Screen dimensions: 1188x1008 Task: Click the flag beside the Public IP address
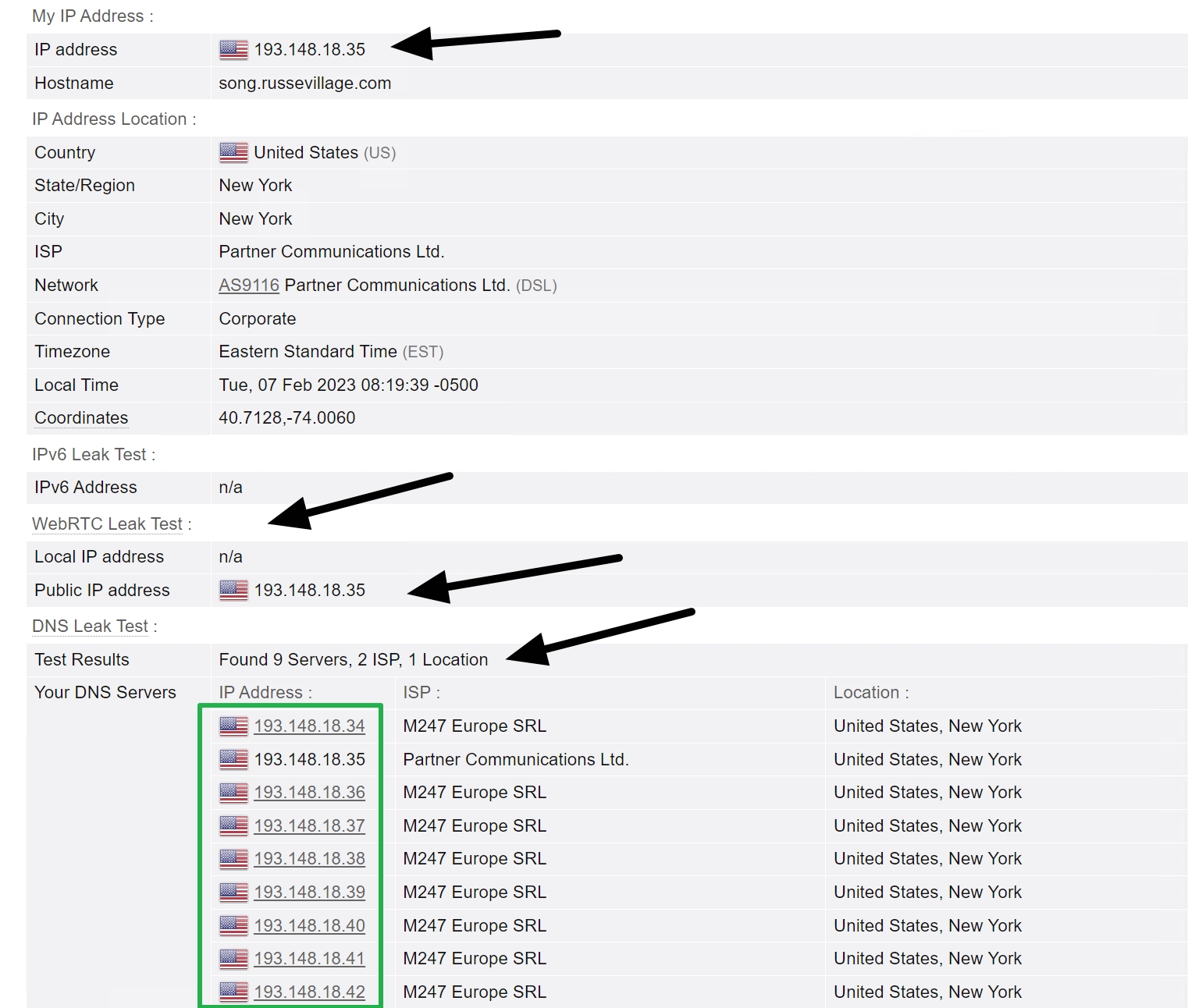click(x=232, y=590)
